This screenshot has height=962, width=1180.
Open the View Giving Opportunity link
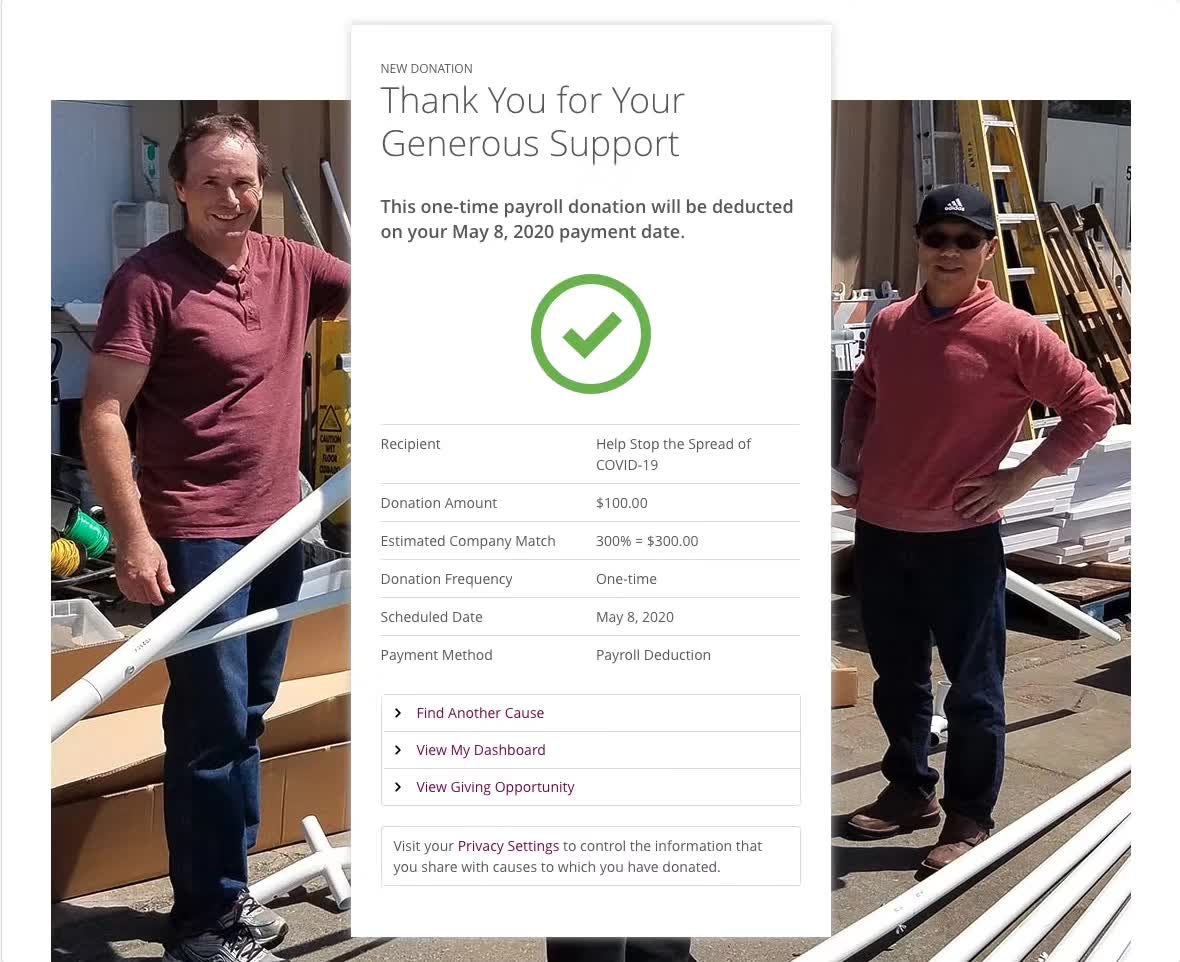[x=495, y=787]
